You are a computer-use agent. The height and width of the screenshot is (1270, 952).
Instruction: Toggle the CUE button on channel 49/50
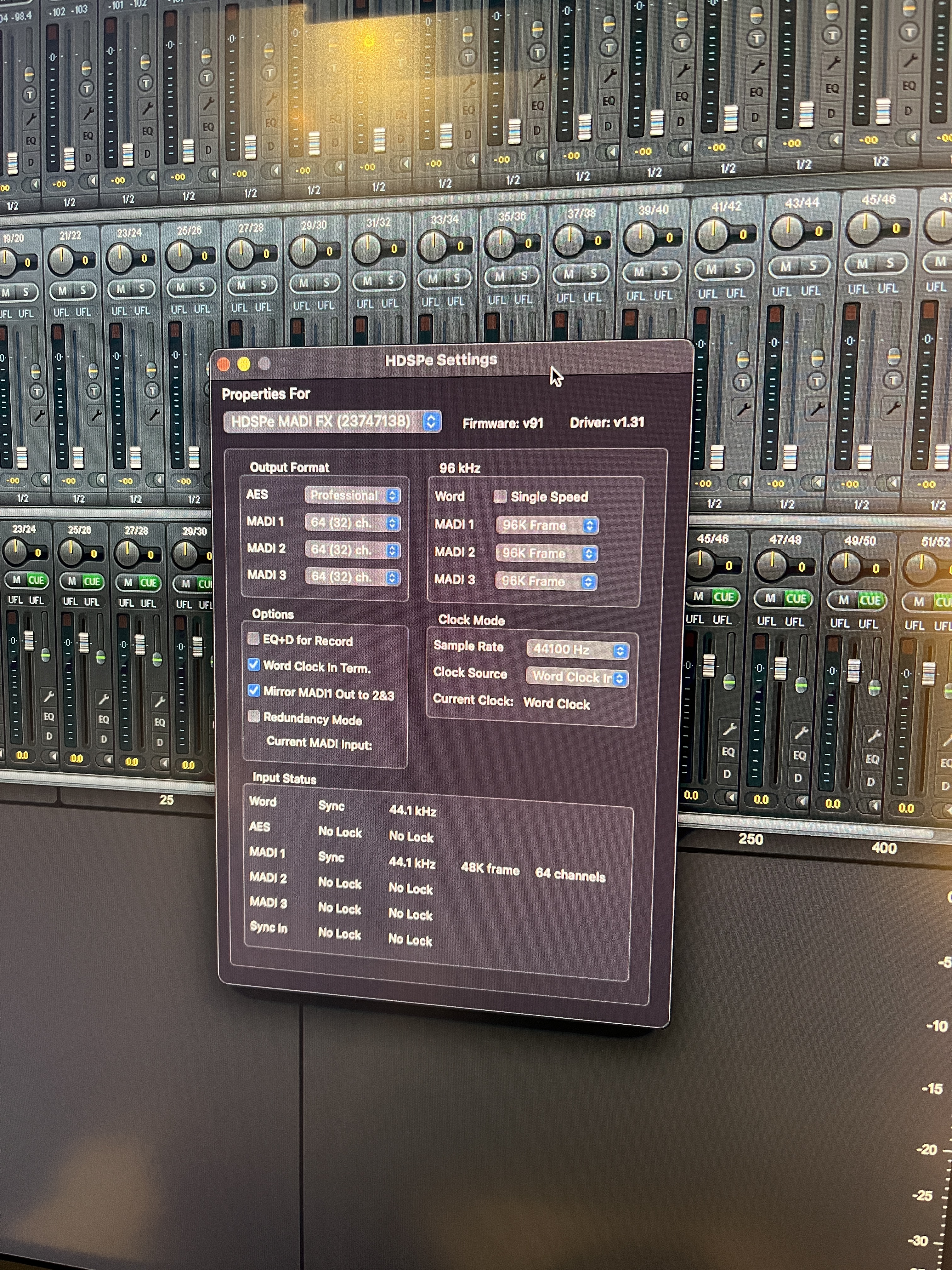click(x=870, y=601)
